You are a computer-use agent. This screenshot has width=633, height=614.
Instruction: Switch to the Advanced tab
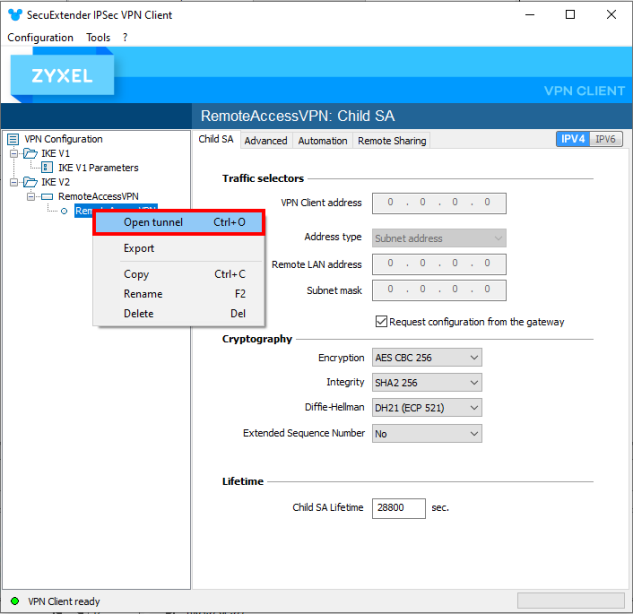pyautogui.click(x=266, y=141)
